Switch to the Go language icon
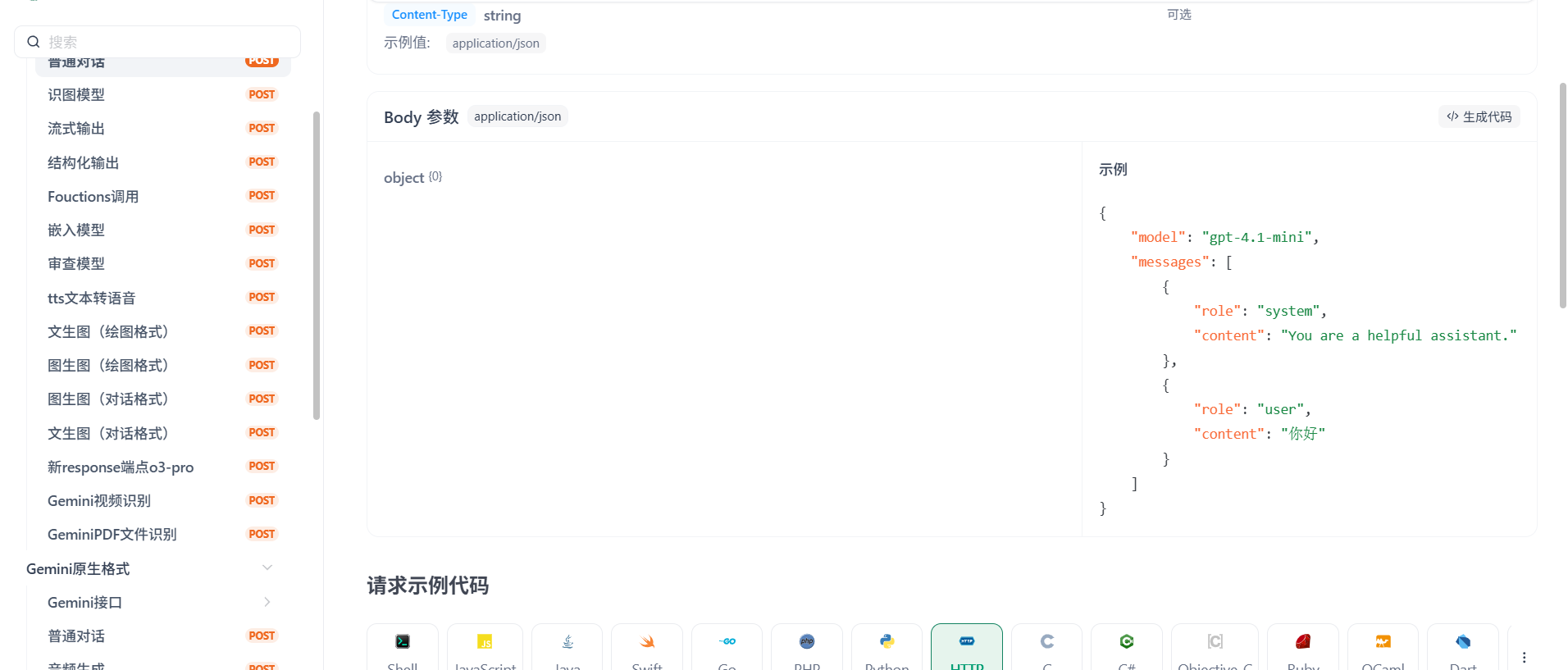 pos(727,642)
